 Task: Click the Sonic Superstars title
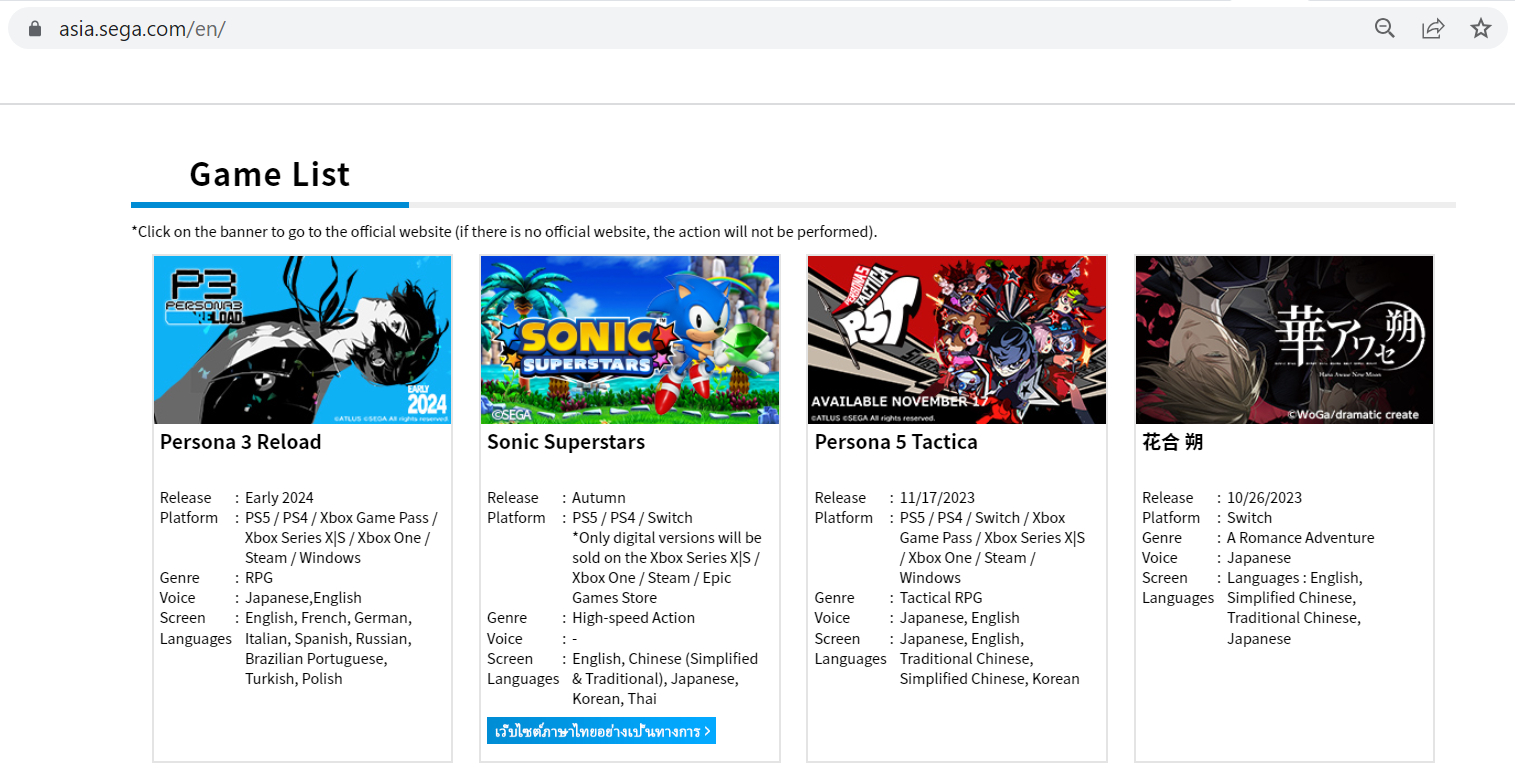click(x=566, y=442)
